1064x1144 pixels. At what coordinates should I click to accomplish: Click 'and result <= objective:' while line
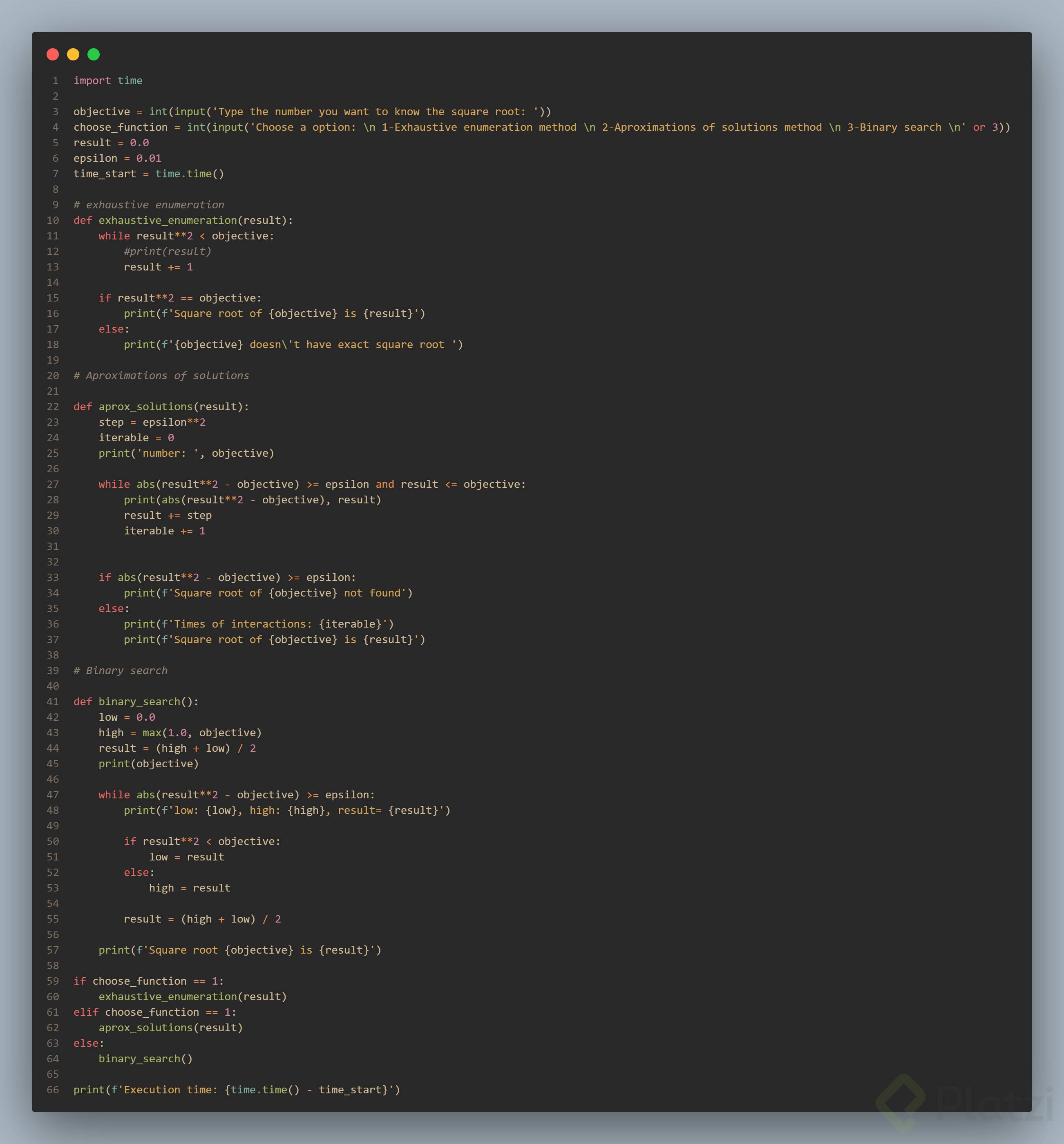click(312, 485)
